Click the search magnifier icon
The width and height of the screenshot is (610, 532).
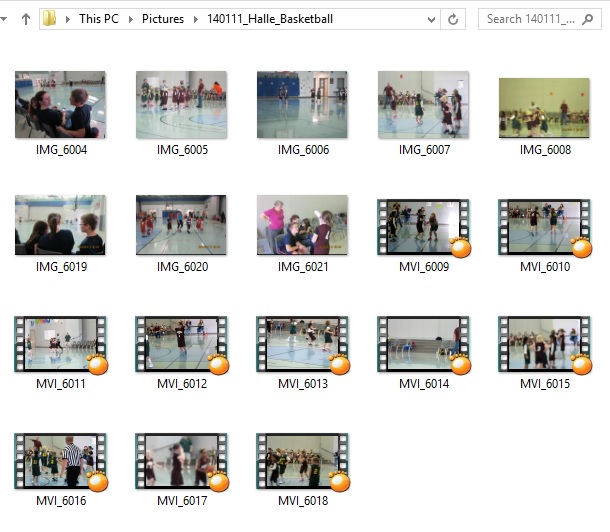tap(587, 19)
